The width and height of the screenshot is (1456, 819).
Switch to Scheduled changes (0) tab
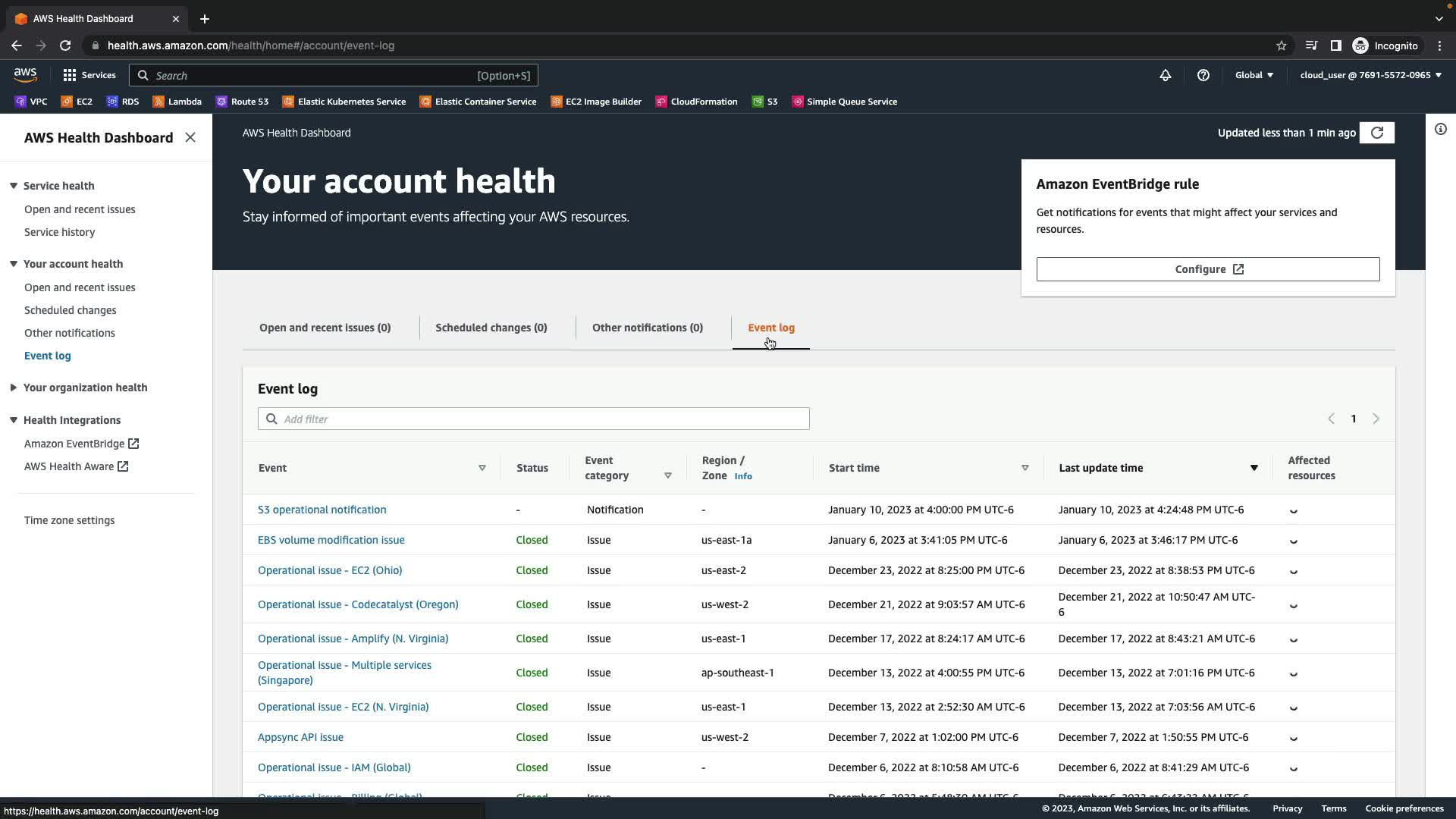click(x=491, y=328)
